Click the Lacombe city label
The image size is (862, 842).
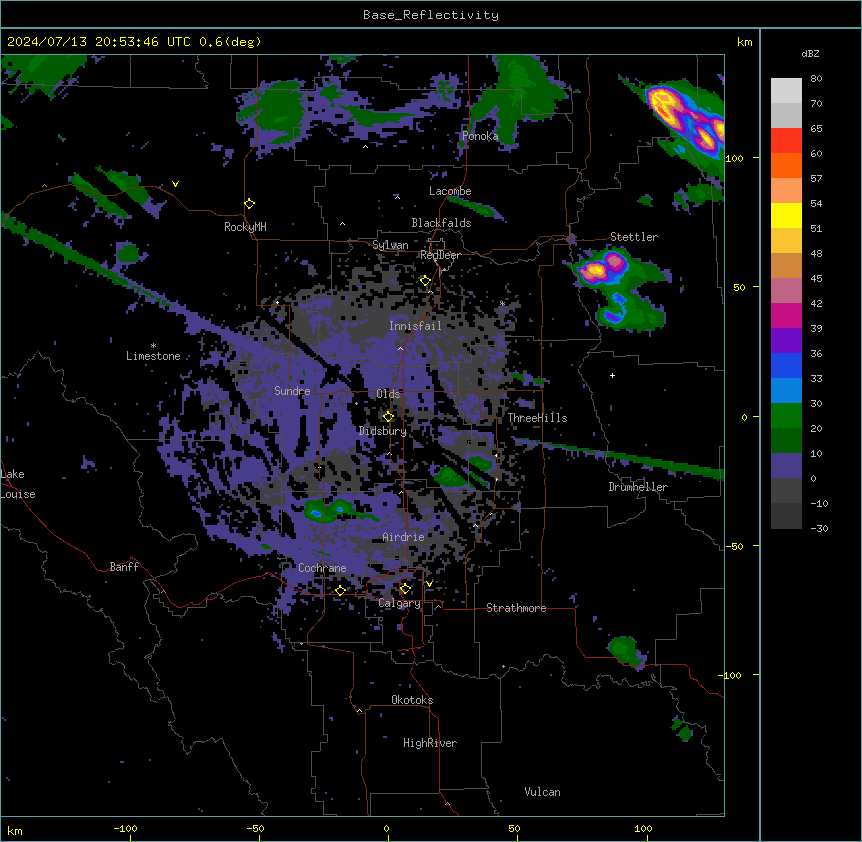pyautogui.click(x=450, y=191)
